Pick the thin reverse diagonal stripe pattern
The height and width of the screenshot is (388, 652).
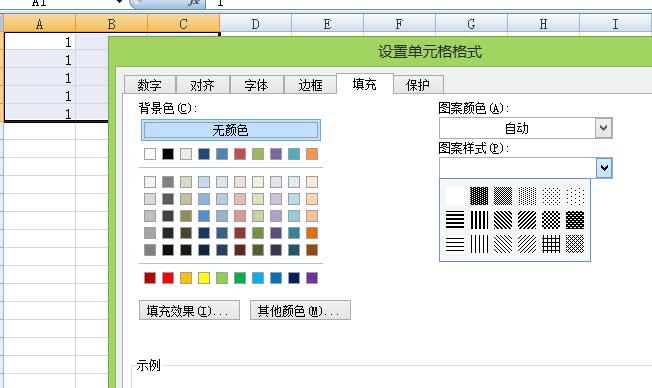[x=503, y=244]
